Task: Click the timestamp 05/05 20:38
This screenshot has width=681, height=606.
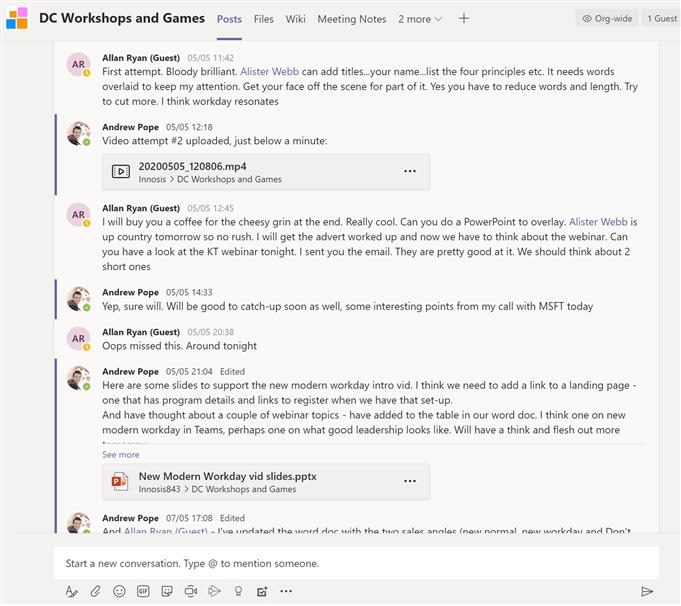Action: (x=211, y=332)
